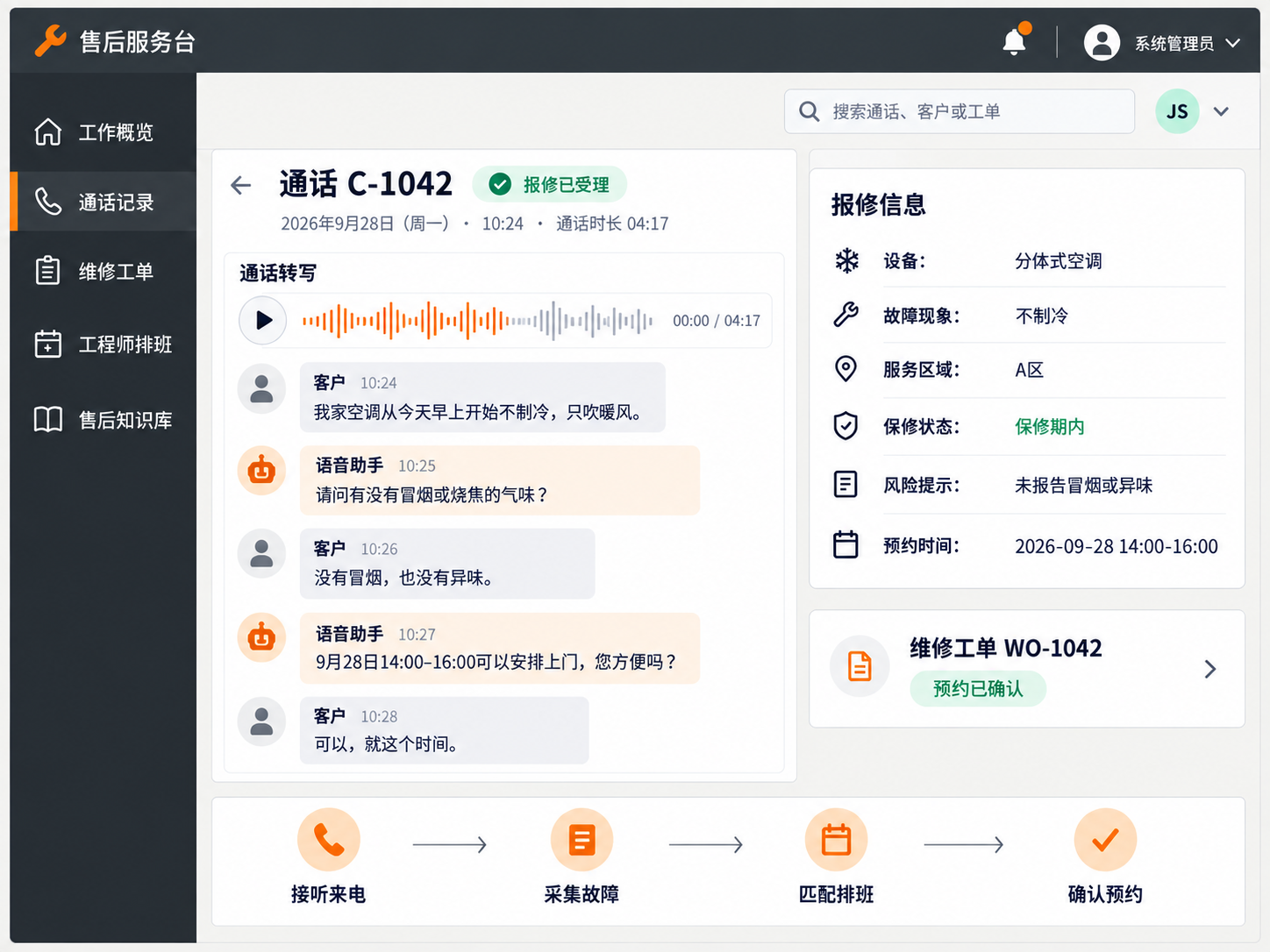The height and width of the screenshot is (952, 1270).
Task: Click the system administrator avatar icon
Action: pyautogui.click(x=1102, y=42)
